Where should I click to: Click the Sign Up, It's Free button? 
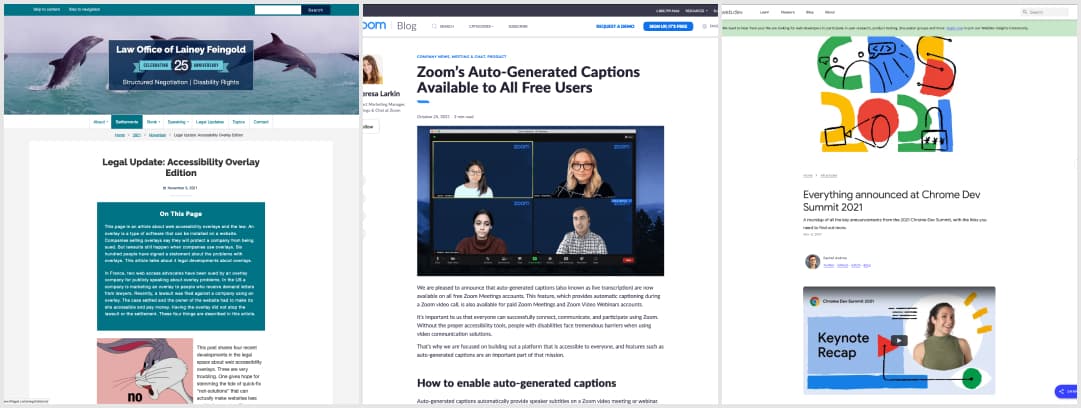click(668, 26)
